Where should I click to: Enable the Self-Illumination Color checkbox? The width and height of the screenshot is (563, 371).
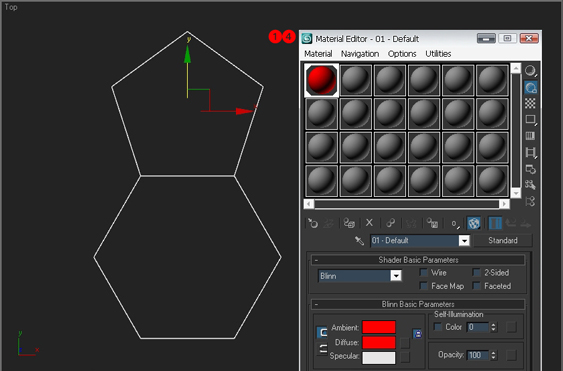point(437,327)
